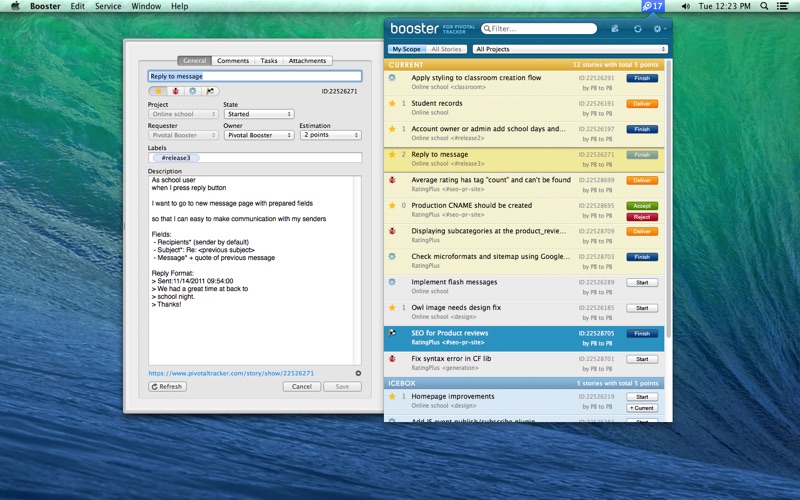This screenshot has width=800, height=500.
Task: Click star icon of Production CNAME story
Action: pyautogui.click(x=392, y=205)
